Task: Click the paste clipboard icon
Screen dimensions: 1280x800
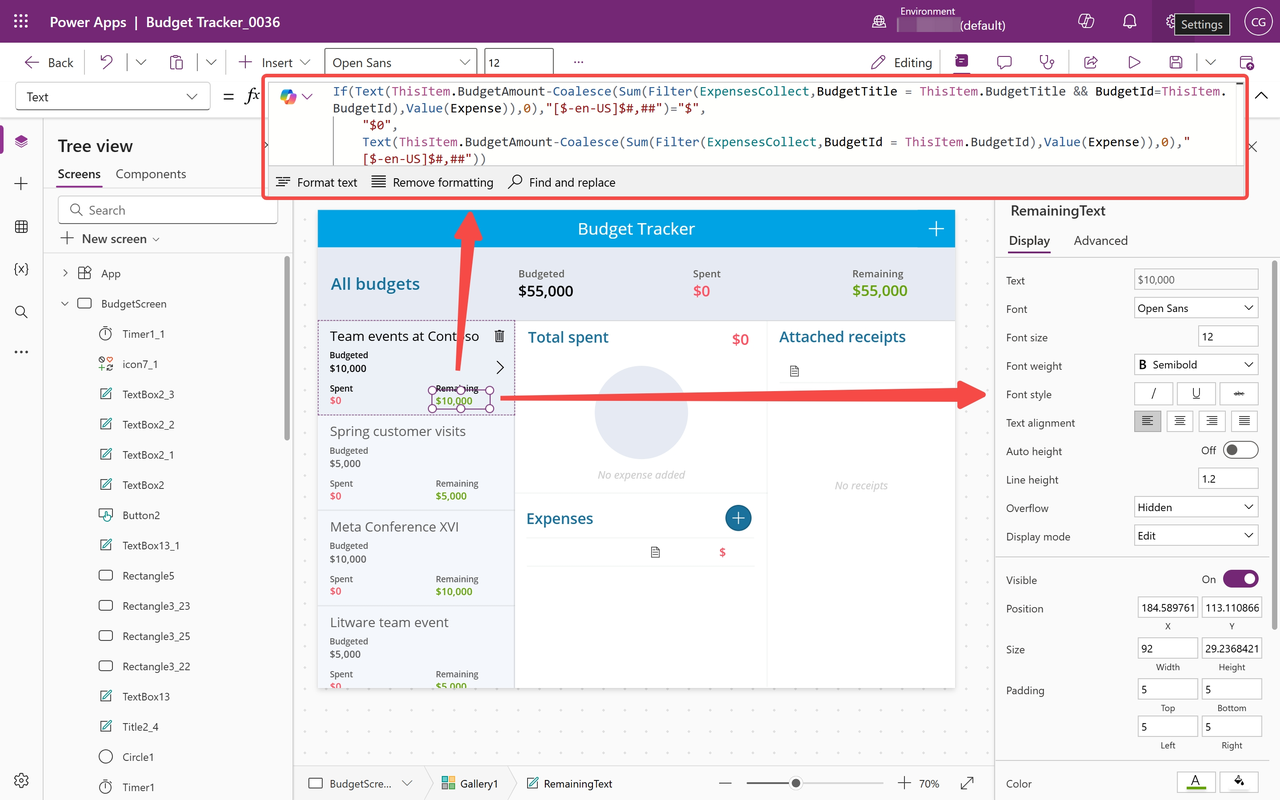Action: click(176, 62)
